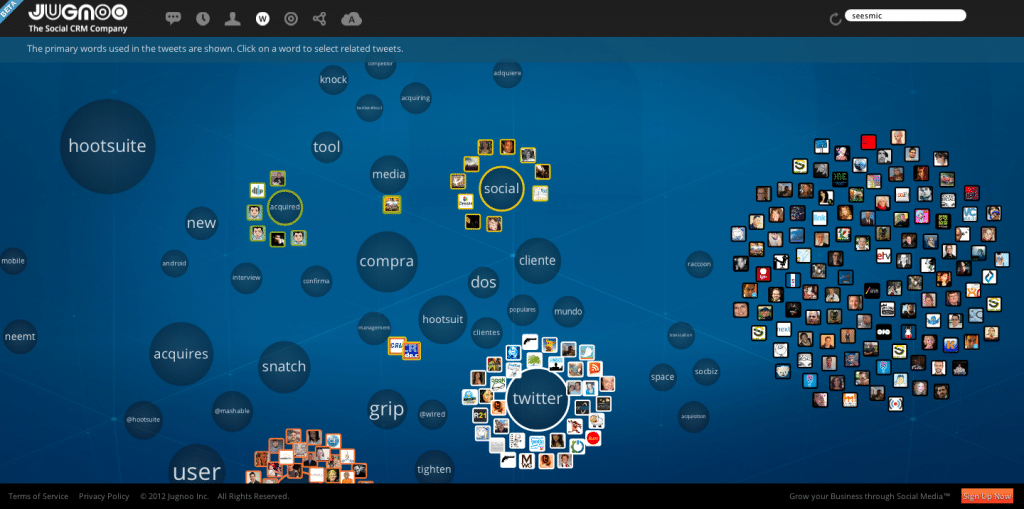Open the Privacy Policy link
The width and height of the screenshot is (1024, 509).
pyautogui.click(x=104, y=496)
